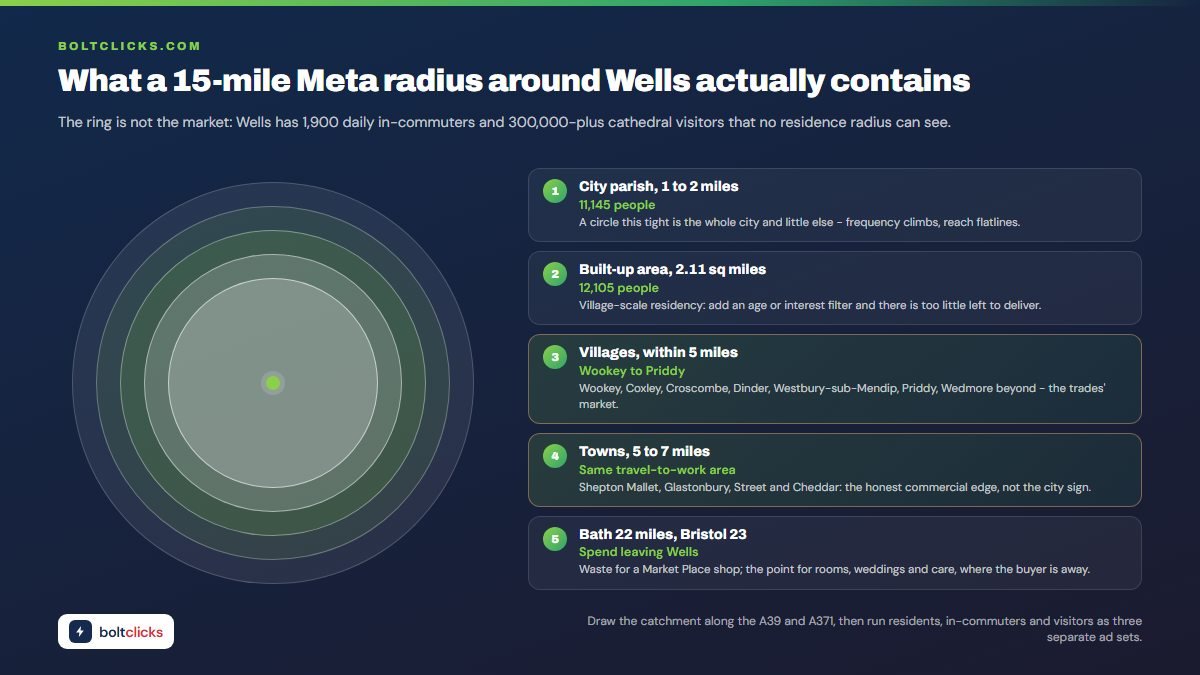This screenshot has height=675, width=1200.
Task: Select 'Villages, within 5 miles' heading
Action: [x=658, y=352]
